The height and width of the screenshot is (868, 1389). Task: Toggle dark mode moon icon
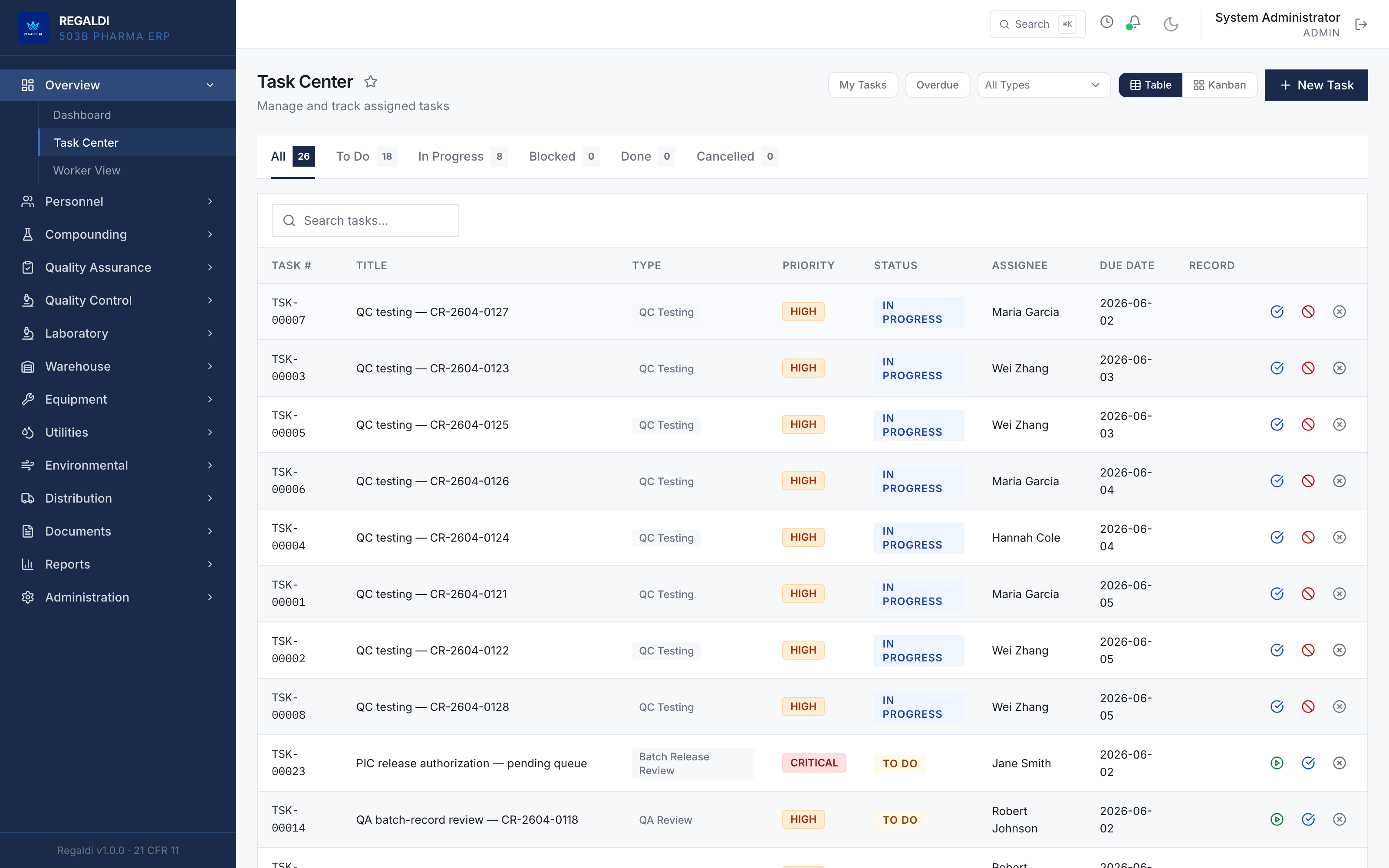click(1171, 24)
